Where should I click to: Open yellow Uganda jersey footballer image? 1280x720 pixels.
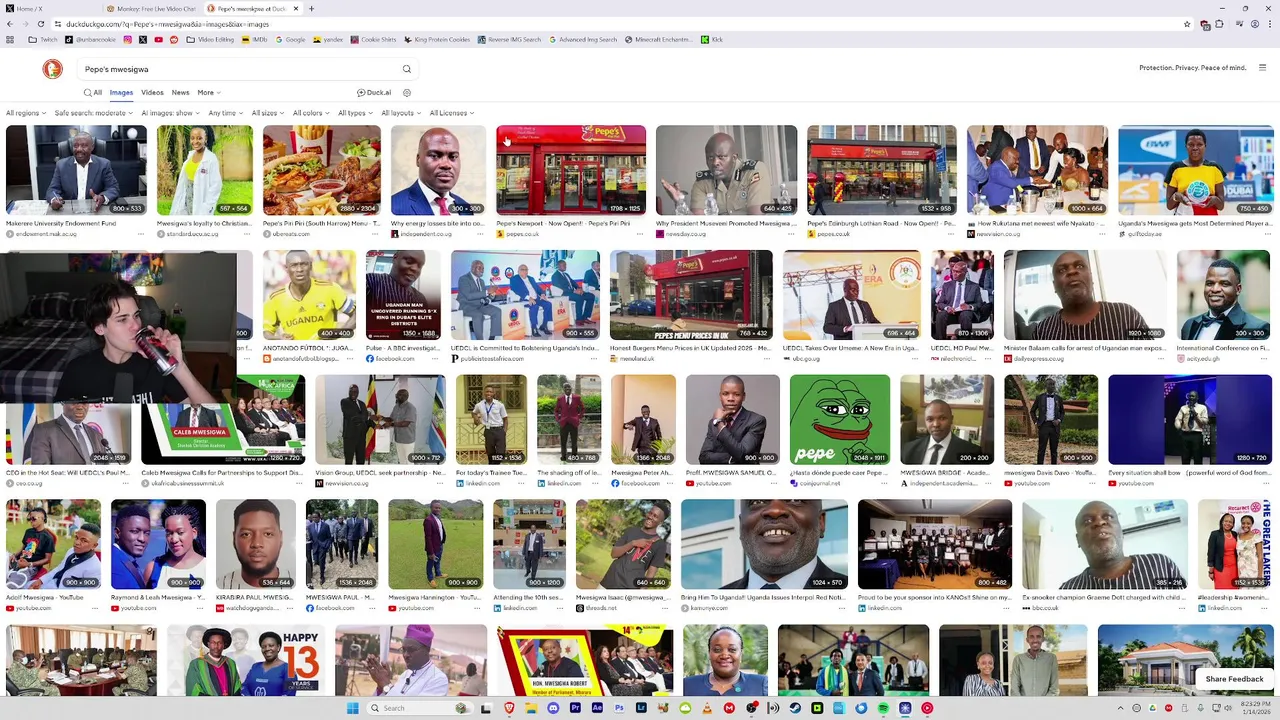[309, 295]
